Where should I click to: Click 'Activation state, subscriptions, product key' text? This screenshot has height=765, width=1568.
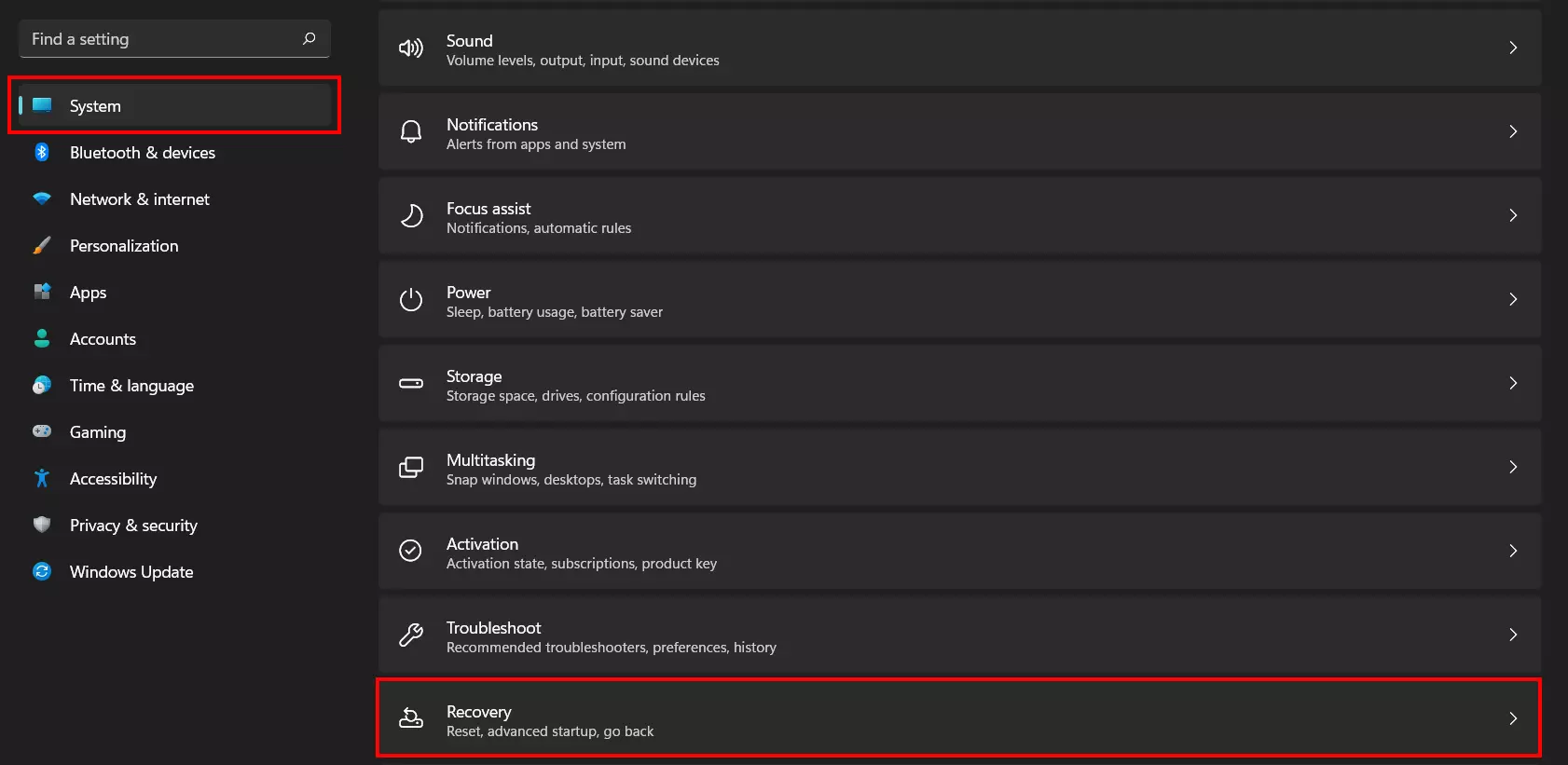[582, 564]
